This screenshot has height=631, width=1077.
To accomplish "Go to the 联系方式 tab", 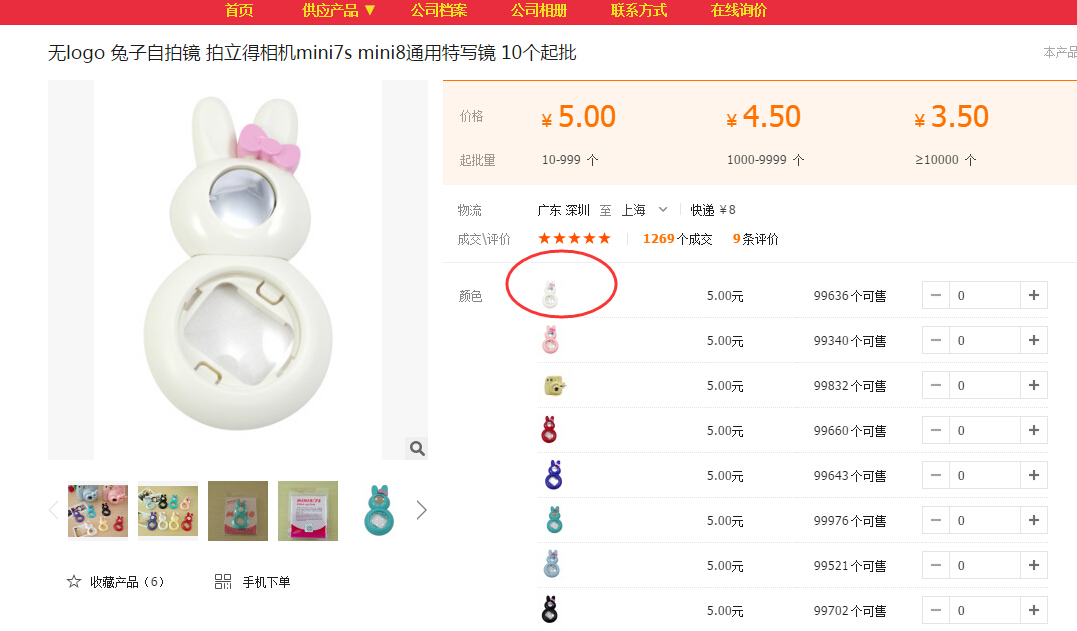I will 639,10.
